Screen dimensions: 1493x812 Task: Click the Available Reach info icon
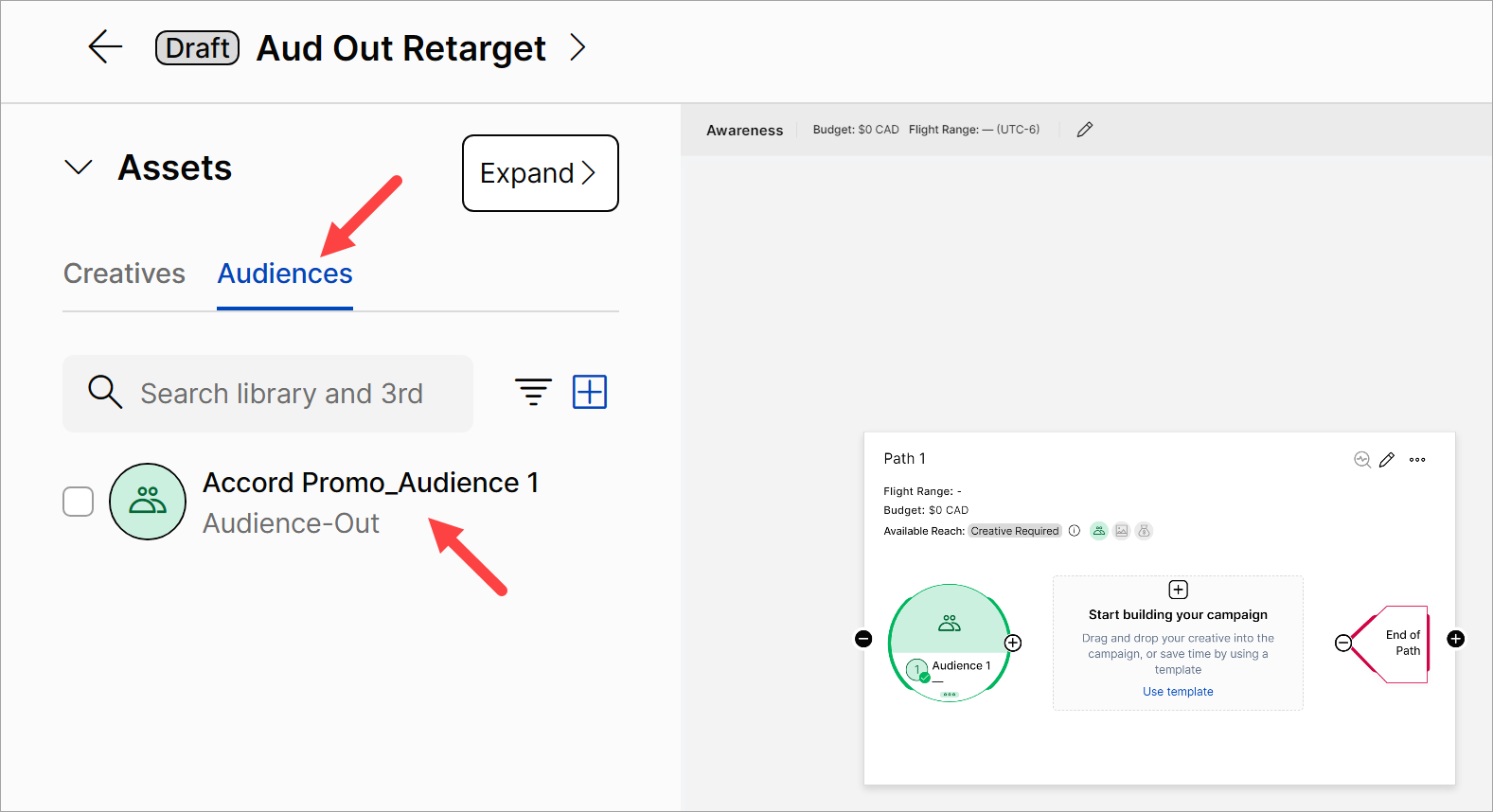click(1075, 531)
